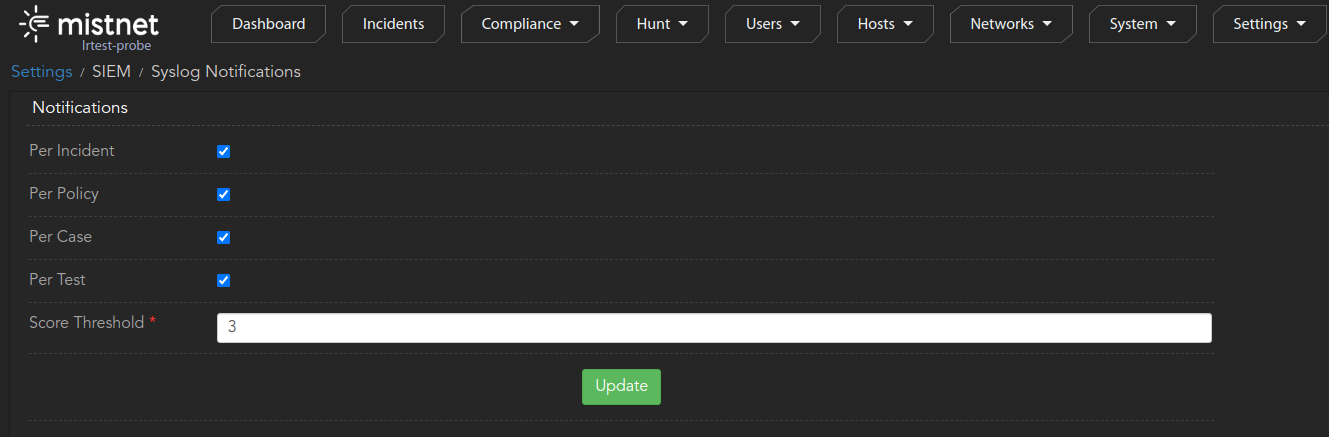Image resolution: width=1329 pixels, height=437 pixels.
Task: Uncheck the Per Incident checkbox
Action: (224, 152)
